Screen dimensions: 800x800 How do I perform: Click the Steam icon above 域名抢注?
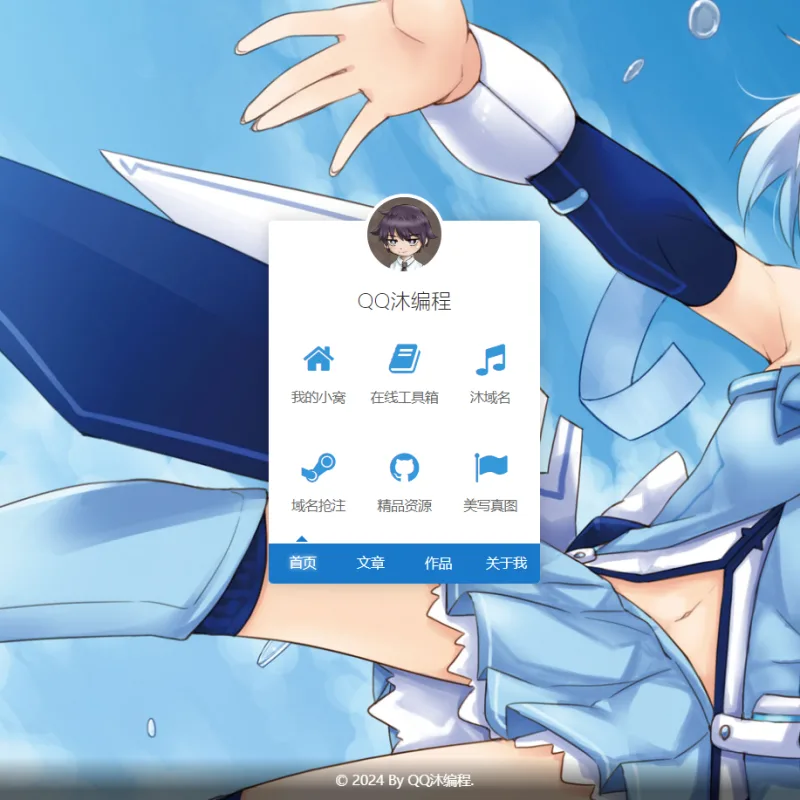coord(318,467)
